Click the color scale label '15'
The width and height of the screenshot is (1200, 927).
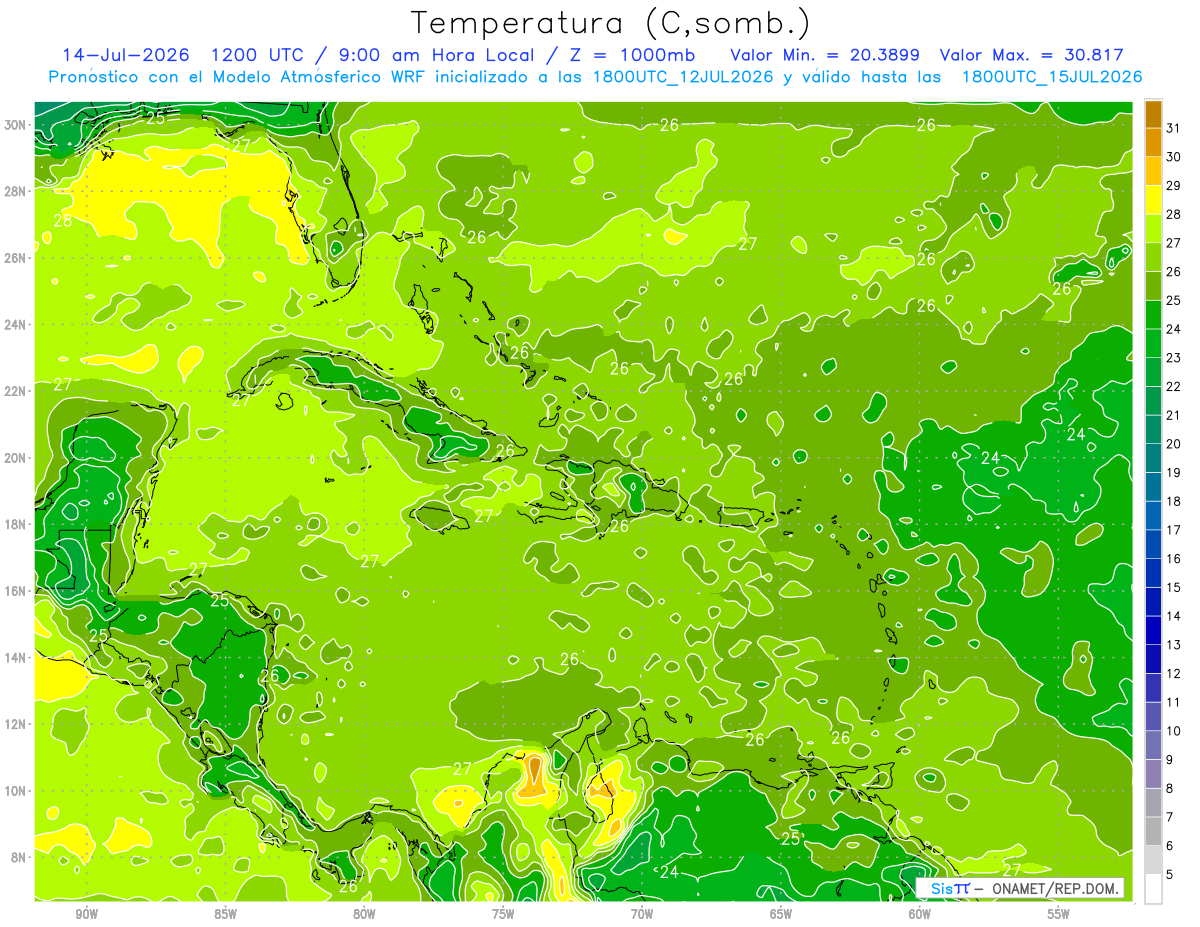click(x=1174, y=588)
